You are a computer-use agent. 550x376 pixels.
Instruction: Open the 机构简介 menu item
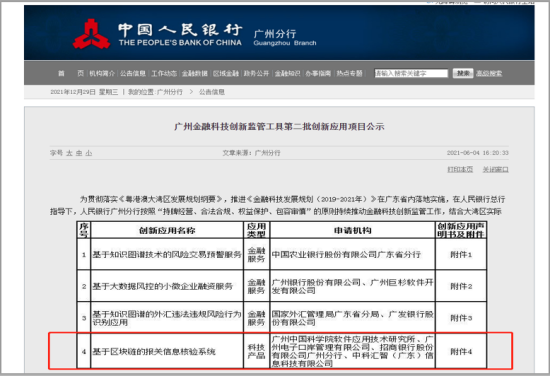point(102,73)
